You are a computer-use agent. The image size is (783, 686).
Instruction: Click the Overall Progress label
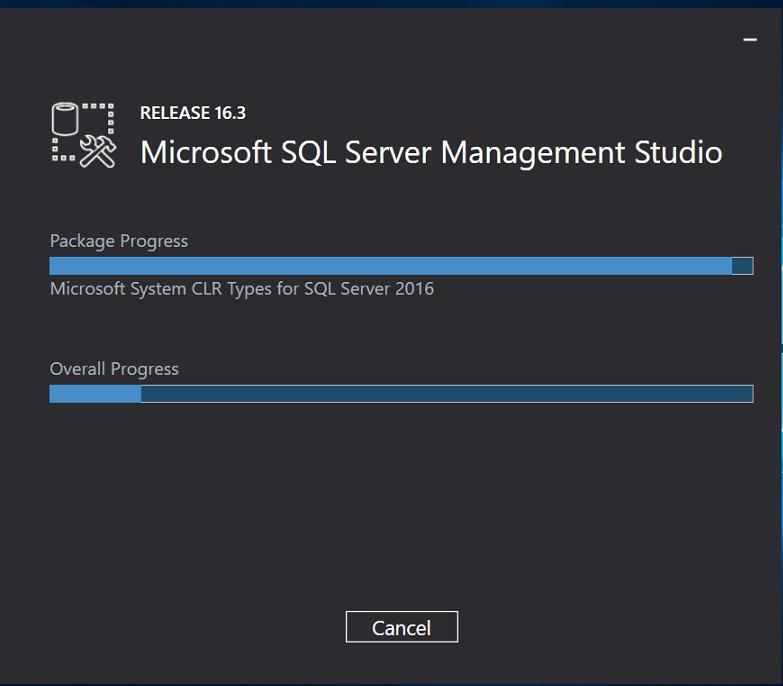point(114,369)
